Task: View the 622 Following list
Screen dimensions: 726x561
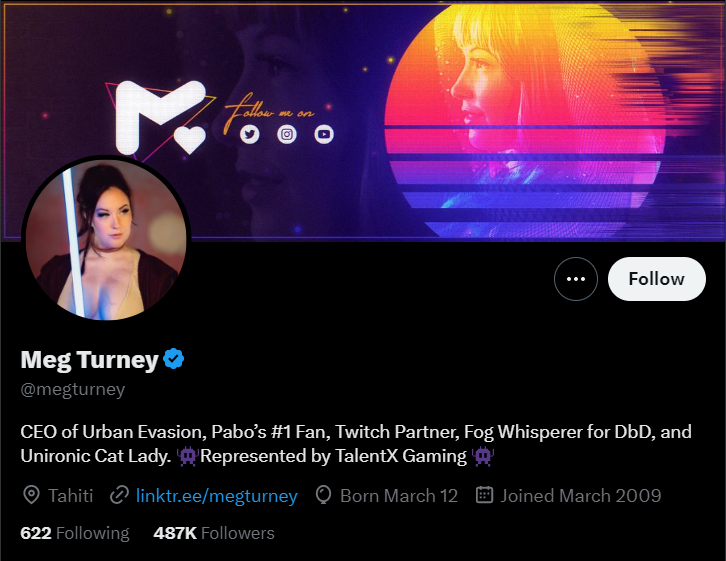Action: [75, 533]
